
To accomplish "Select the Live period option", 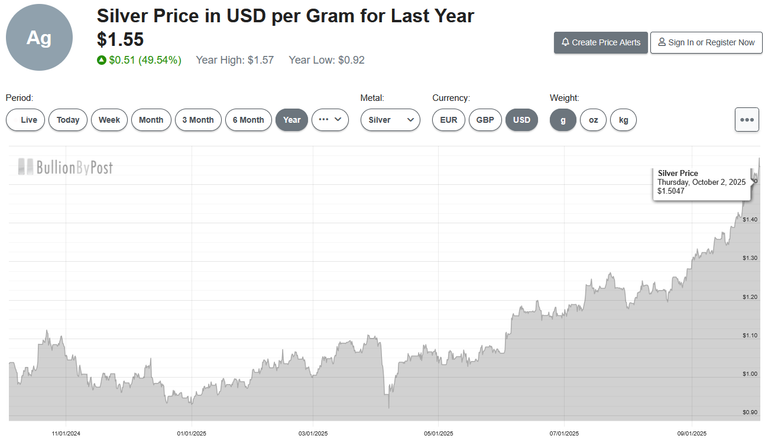I will point(25,120).
